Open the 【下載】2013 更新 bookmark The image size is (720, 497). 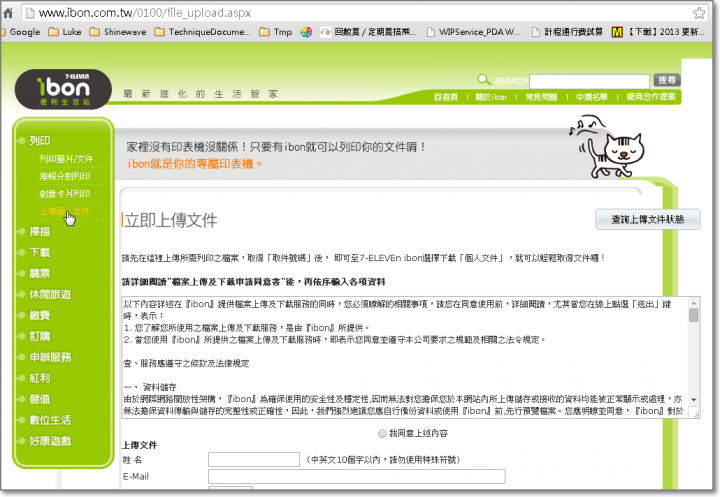coord(658,32)
